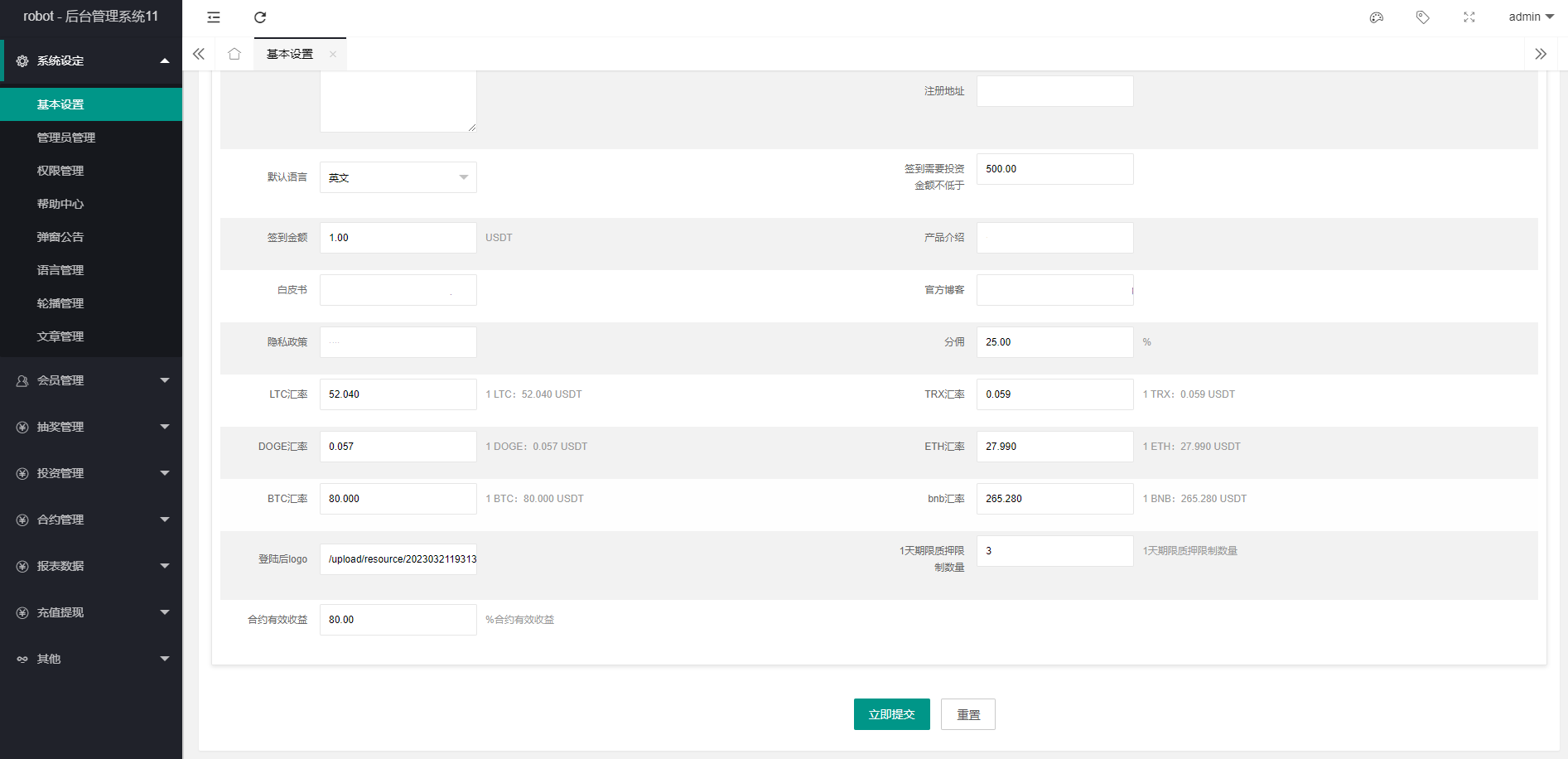Expand the 充值提现 menu
The width and height of the screenshot is (1568, 759).
(91, 612)
